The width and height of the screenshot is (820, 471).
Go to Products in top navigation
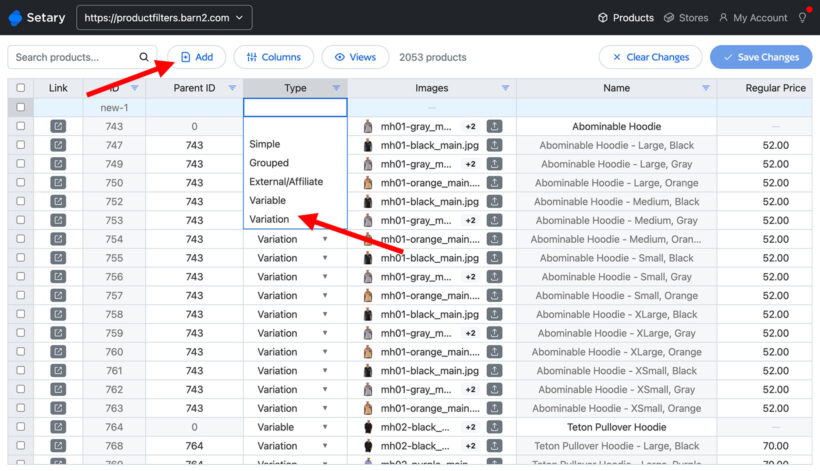pos(625,18)
